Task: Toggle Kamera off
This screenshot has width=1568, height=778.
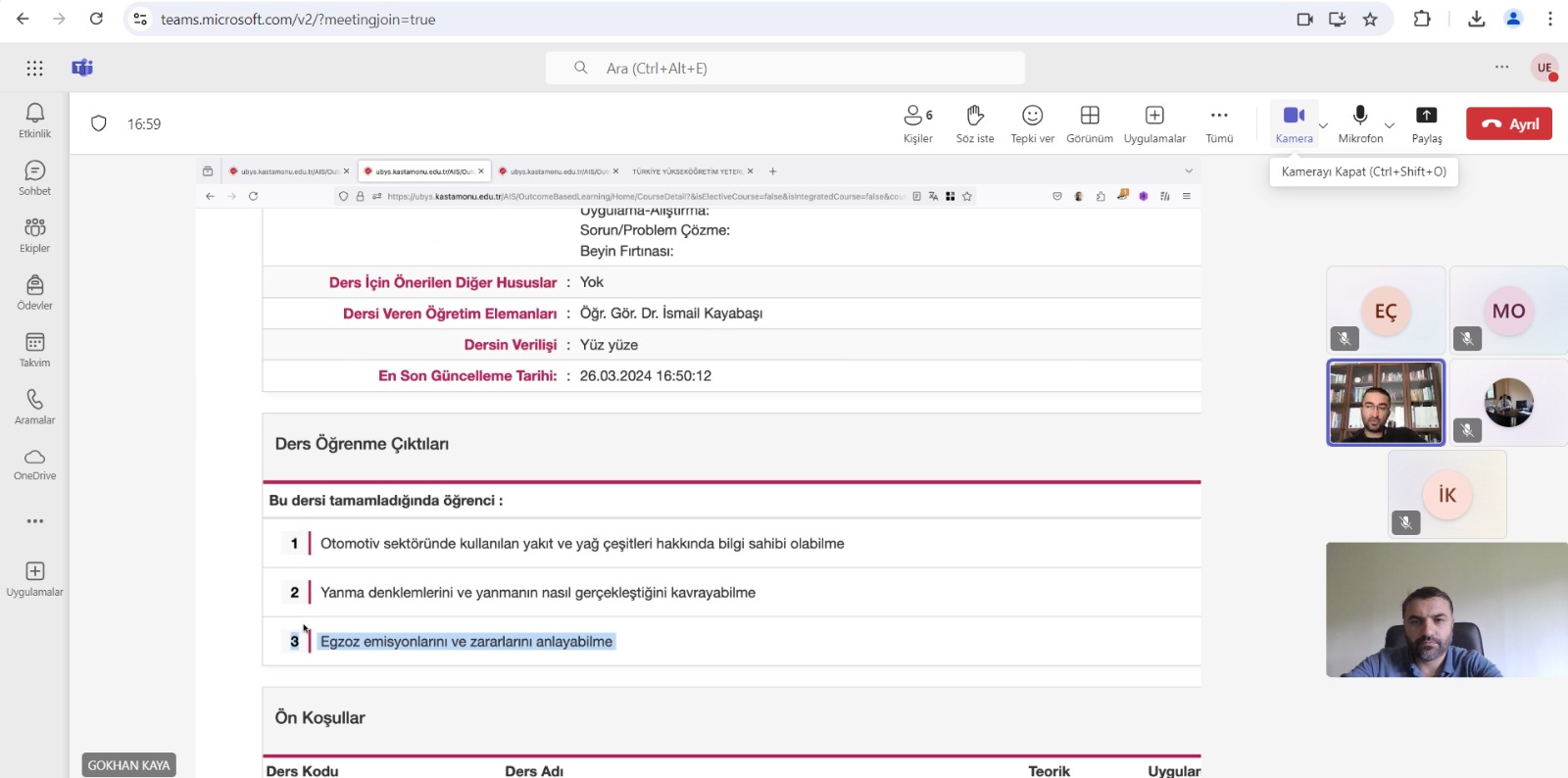Action: tap(1294, 123)
